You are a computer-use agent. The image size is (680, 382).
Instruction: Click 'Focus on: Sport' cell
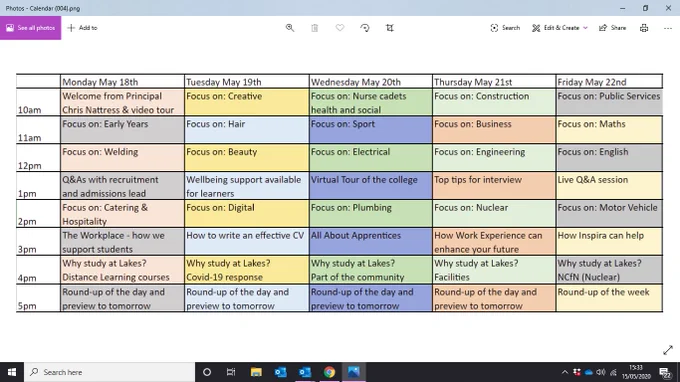pos(370,130)
